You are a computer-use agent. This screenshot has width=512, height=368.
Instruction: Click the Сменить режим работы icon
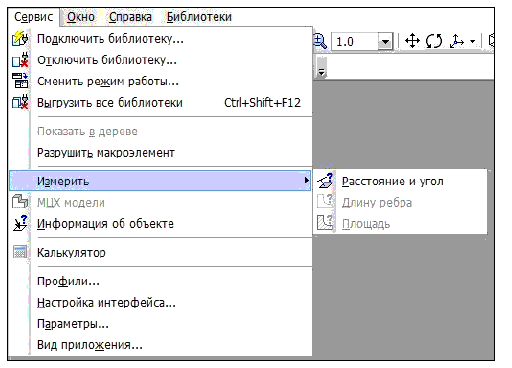(x=20, y=81)
